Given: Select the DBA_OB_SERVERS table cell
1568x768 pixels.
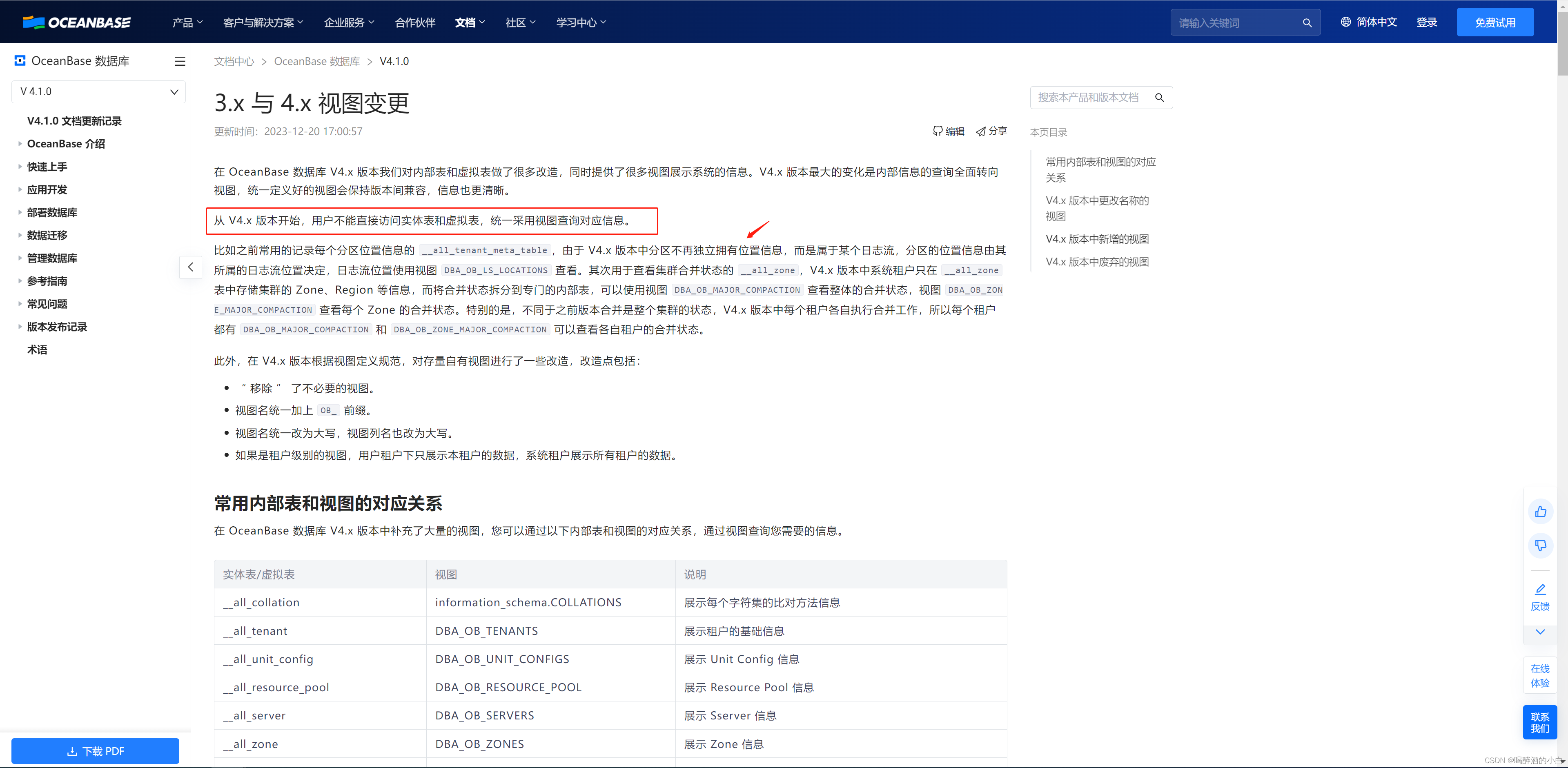Looking at the screenshot, I should 550,716.
